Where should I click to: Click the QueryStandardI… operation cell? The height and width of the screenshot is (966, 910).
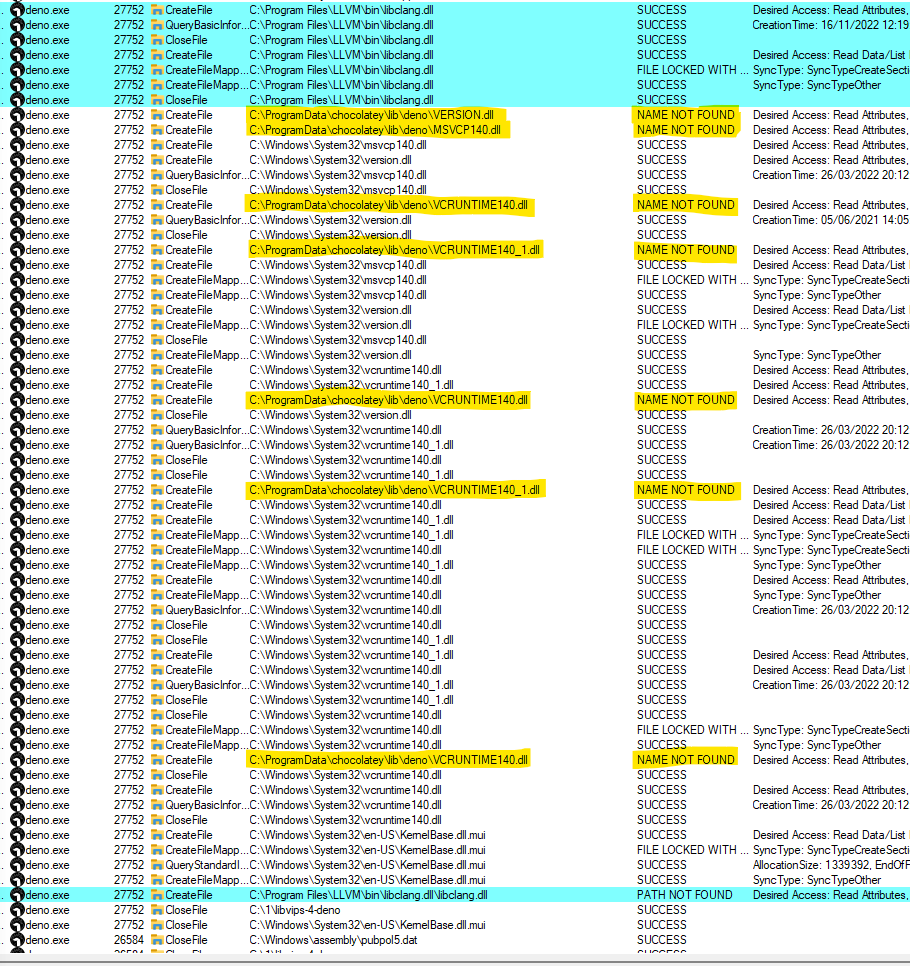(x=206, y=865)
